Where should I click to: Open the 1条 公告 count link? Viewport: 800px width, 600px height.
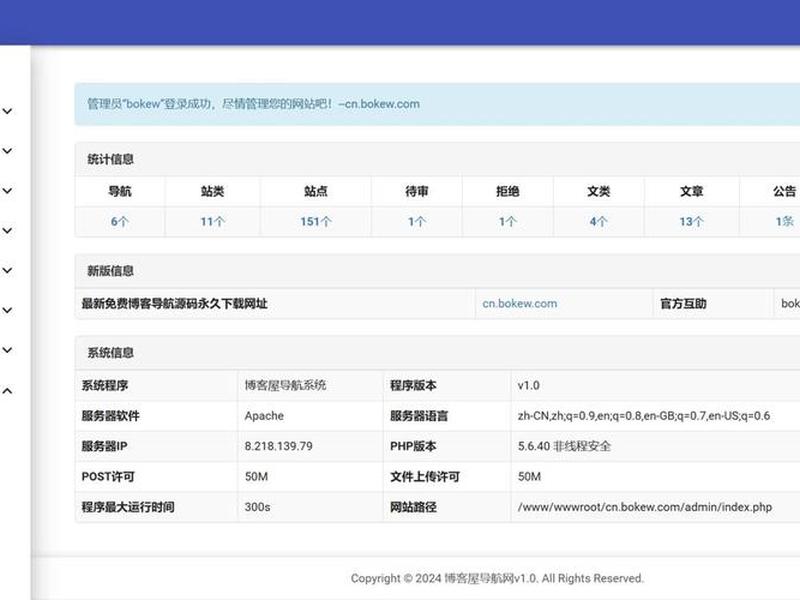785,221
